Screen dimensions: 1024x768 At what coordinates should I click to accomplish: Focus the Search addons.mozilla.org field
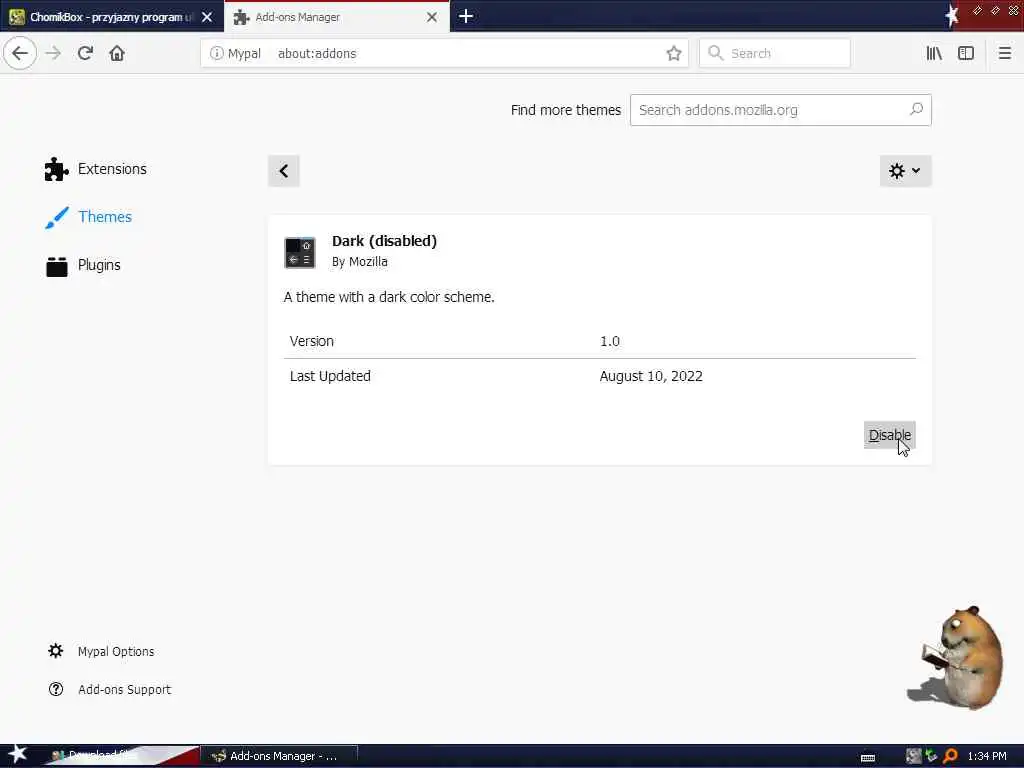[x=780, y=110]
